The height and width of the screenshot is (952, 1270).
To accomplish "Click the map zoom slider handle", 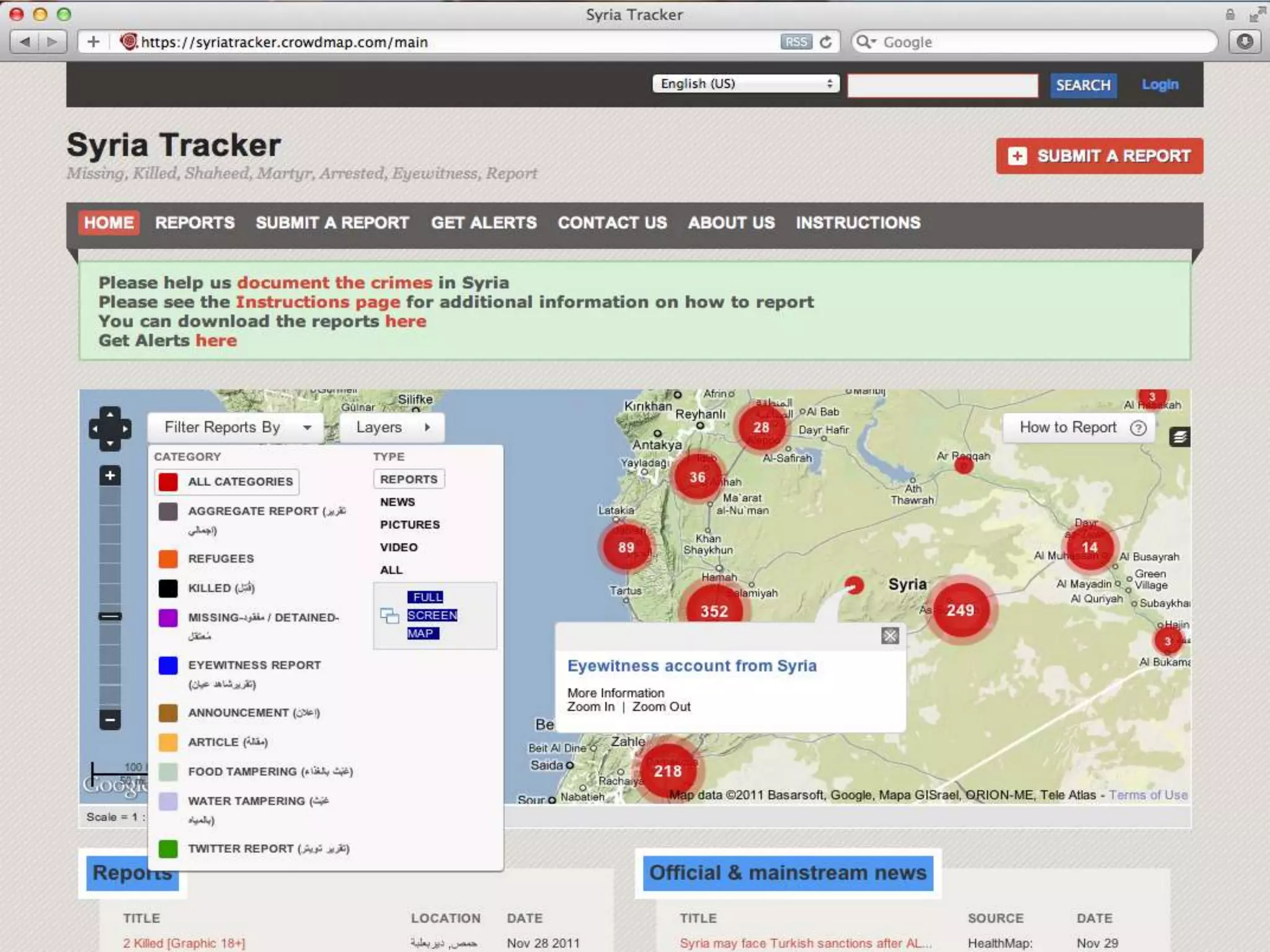I will tap(110, 616).
